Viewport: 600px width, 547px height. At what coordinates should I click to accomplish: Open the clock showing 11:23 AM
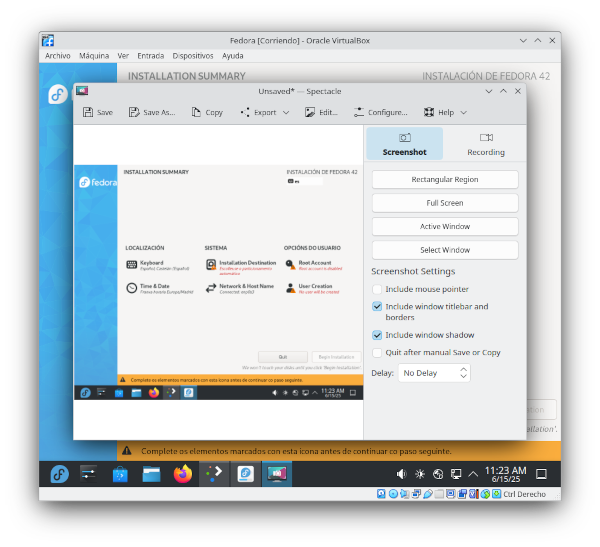(x=505, y=475)
